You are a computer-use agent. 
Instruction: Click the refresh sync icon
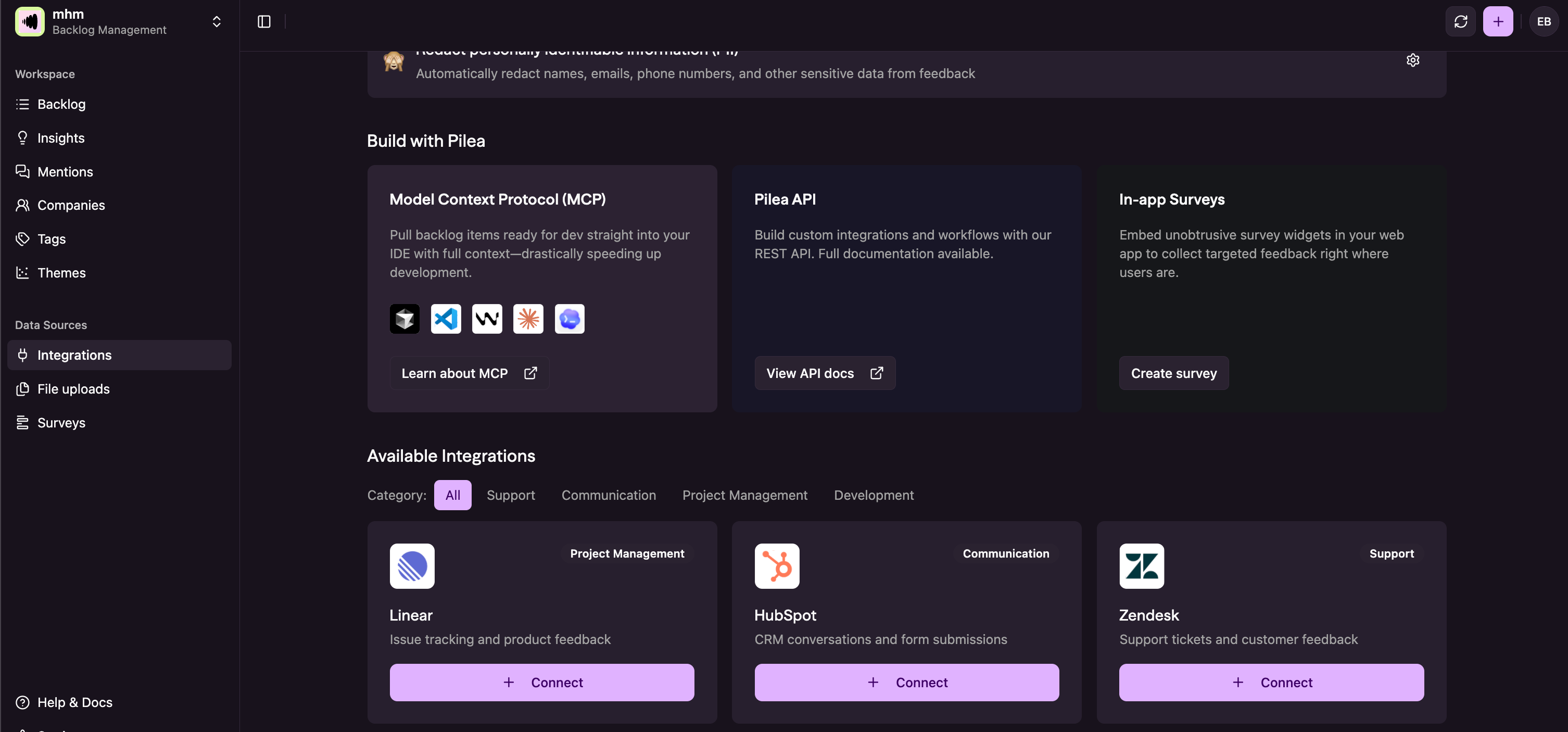(1461, 22)
